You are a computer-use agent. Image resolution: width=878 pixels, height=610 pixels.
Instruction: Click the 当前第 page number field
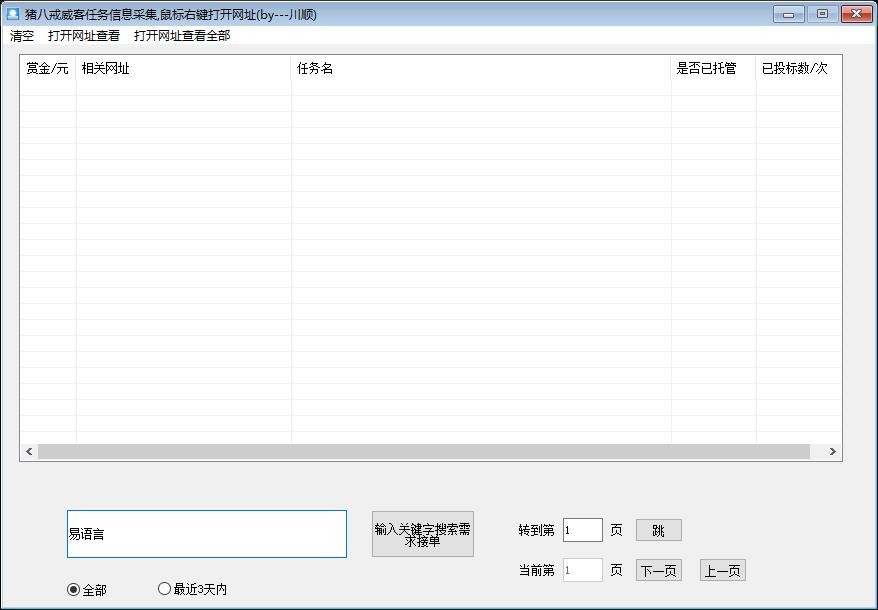(x=582, y=570)
